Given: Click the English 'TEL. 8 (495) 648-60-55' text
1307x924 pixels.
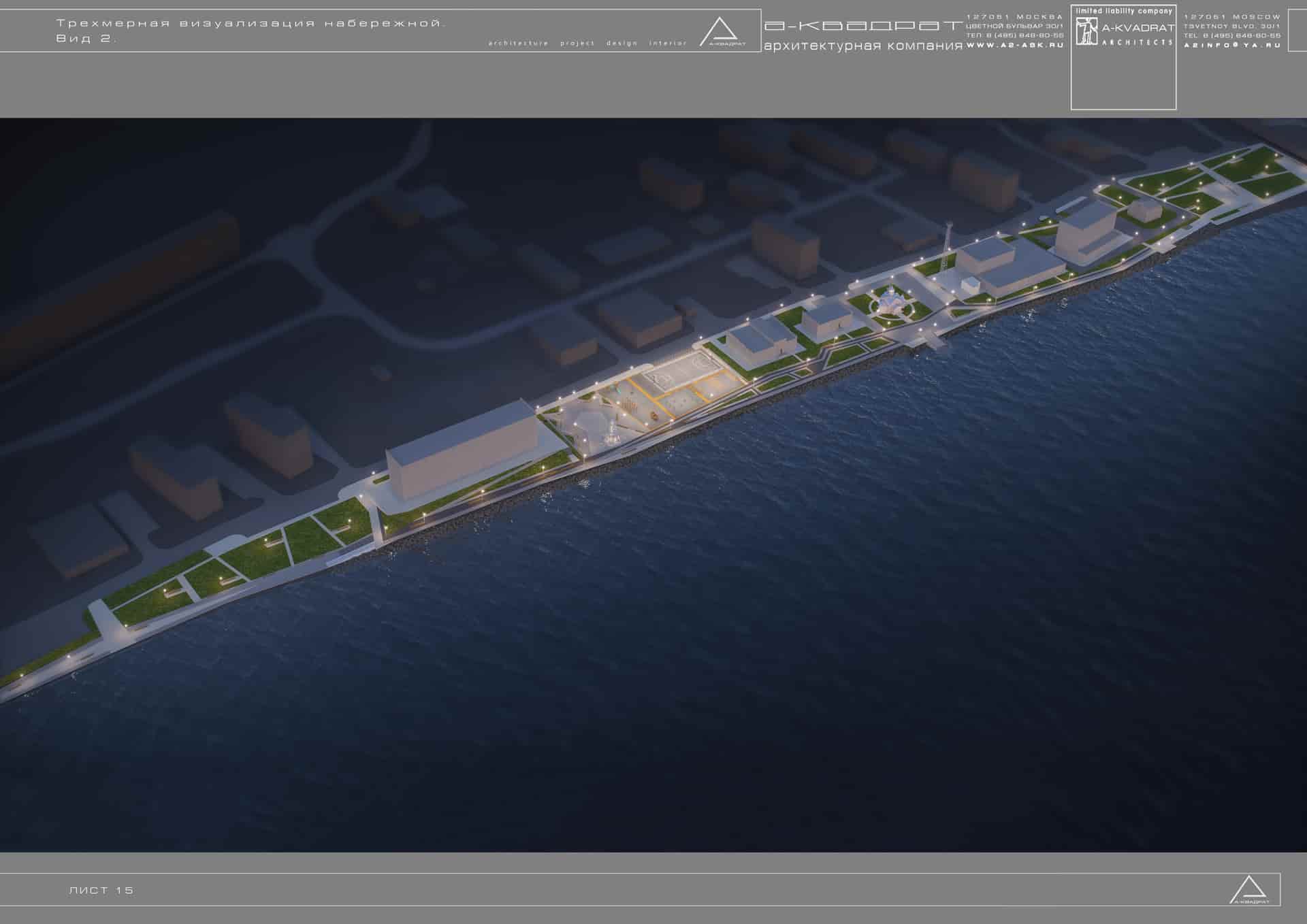Looking at the screenshot, I should pos(1232,35).
